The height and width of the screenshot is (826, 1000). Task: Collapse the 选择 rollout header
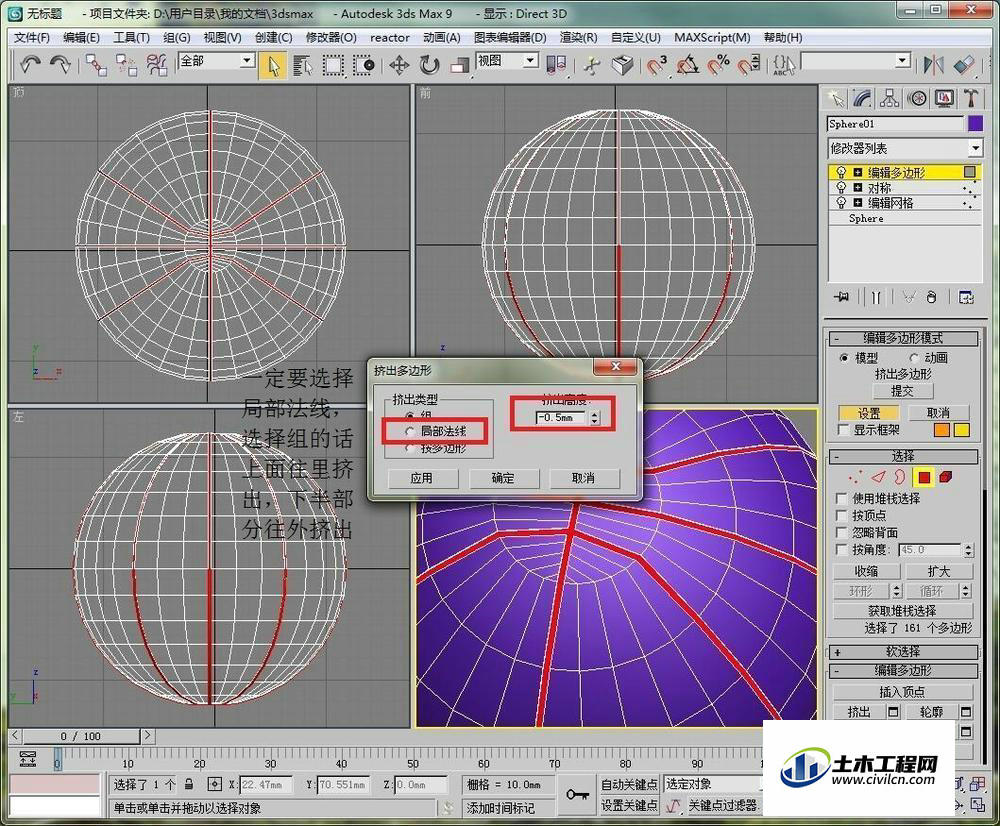point(903,456)
